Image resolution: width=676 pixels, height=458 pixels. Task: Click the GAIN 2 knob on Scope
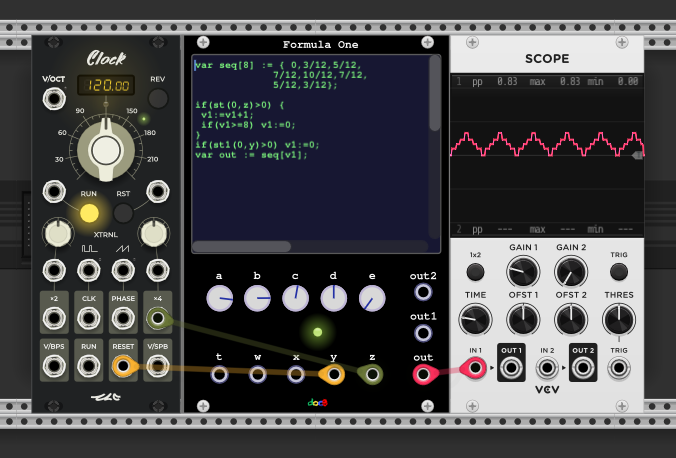click(x=571, y=272)
